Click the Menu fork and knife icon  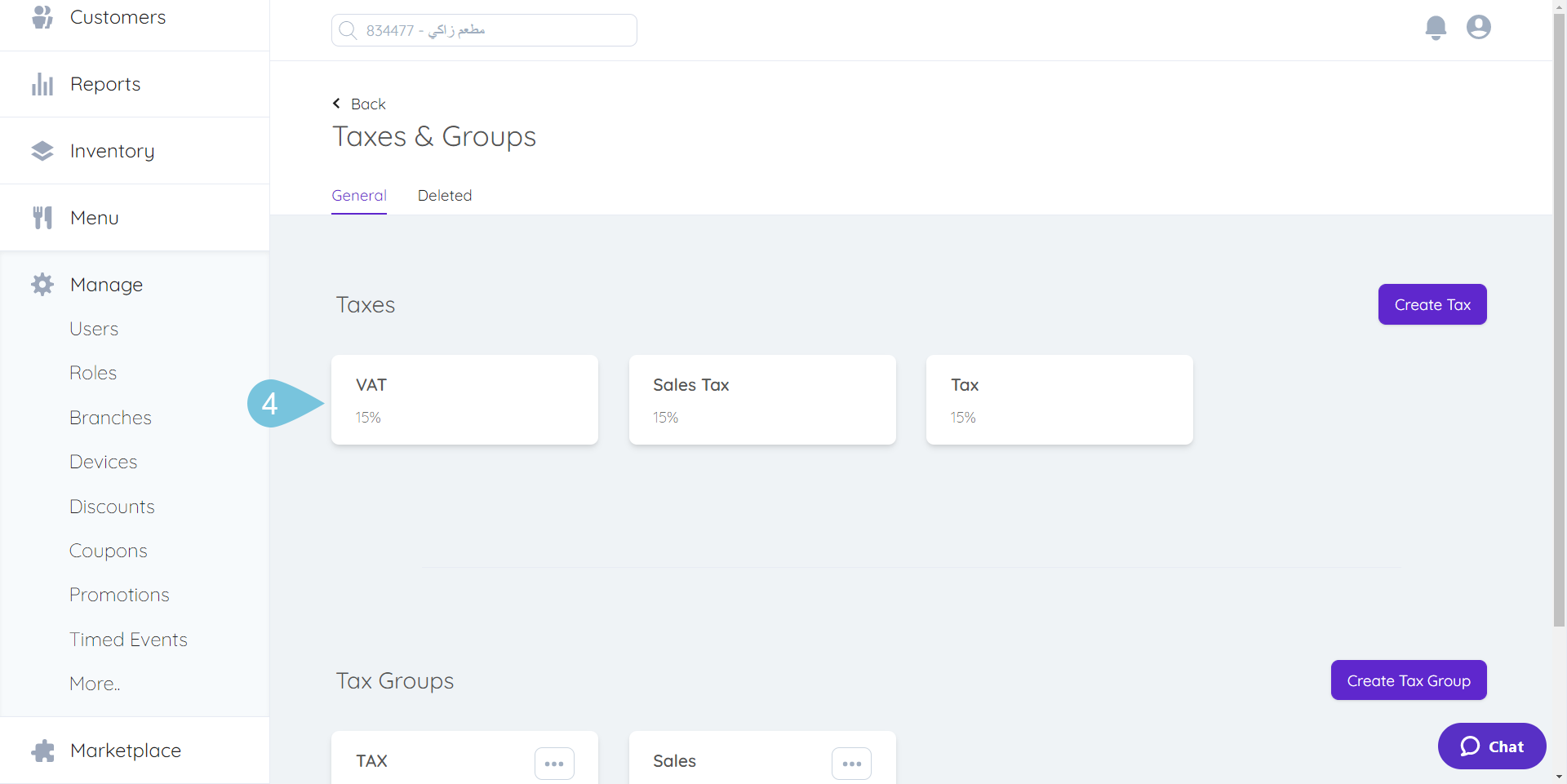(x=42, y=218)
